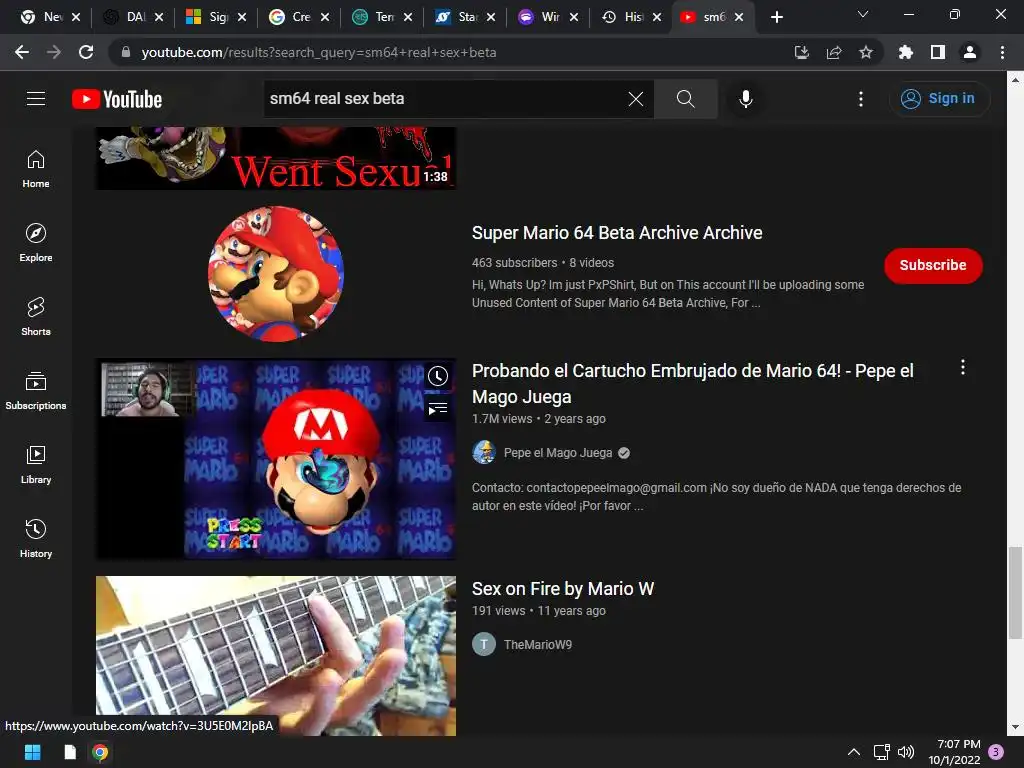Open the taskbar clock and date
The image size is (1024, 768).
(954, 752)
